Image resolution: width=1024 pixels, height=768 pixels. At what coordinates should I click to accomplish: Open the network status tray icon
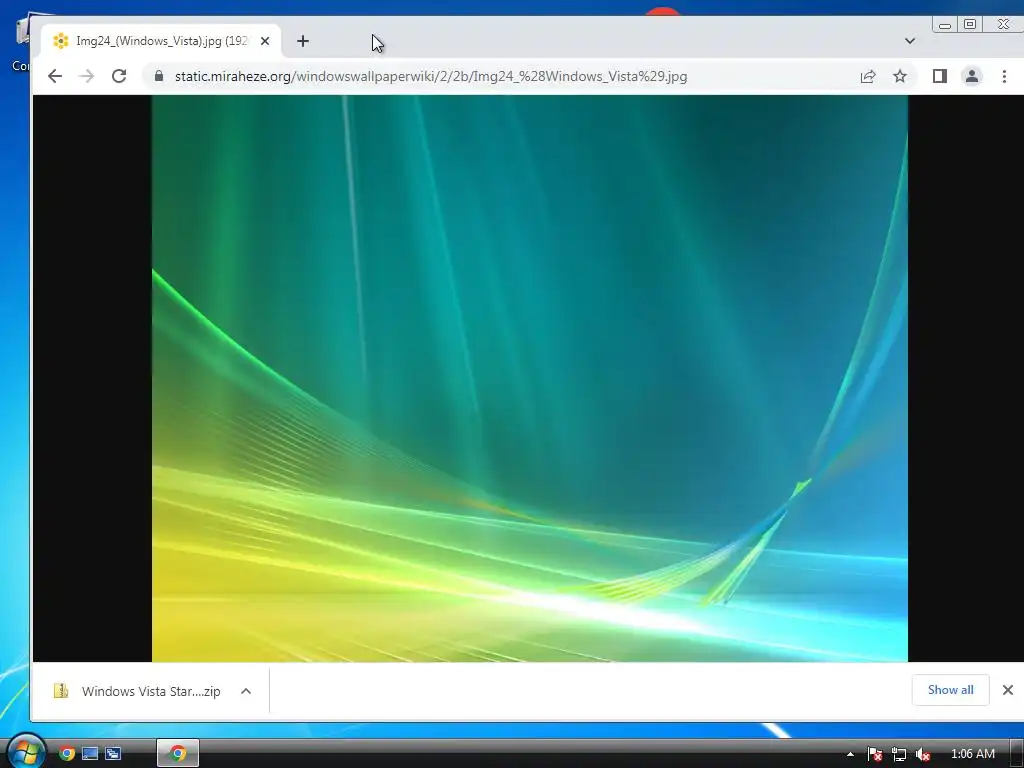tap(899, 754)
